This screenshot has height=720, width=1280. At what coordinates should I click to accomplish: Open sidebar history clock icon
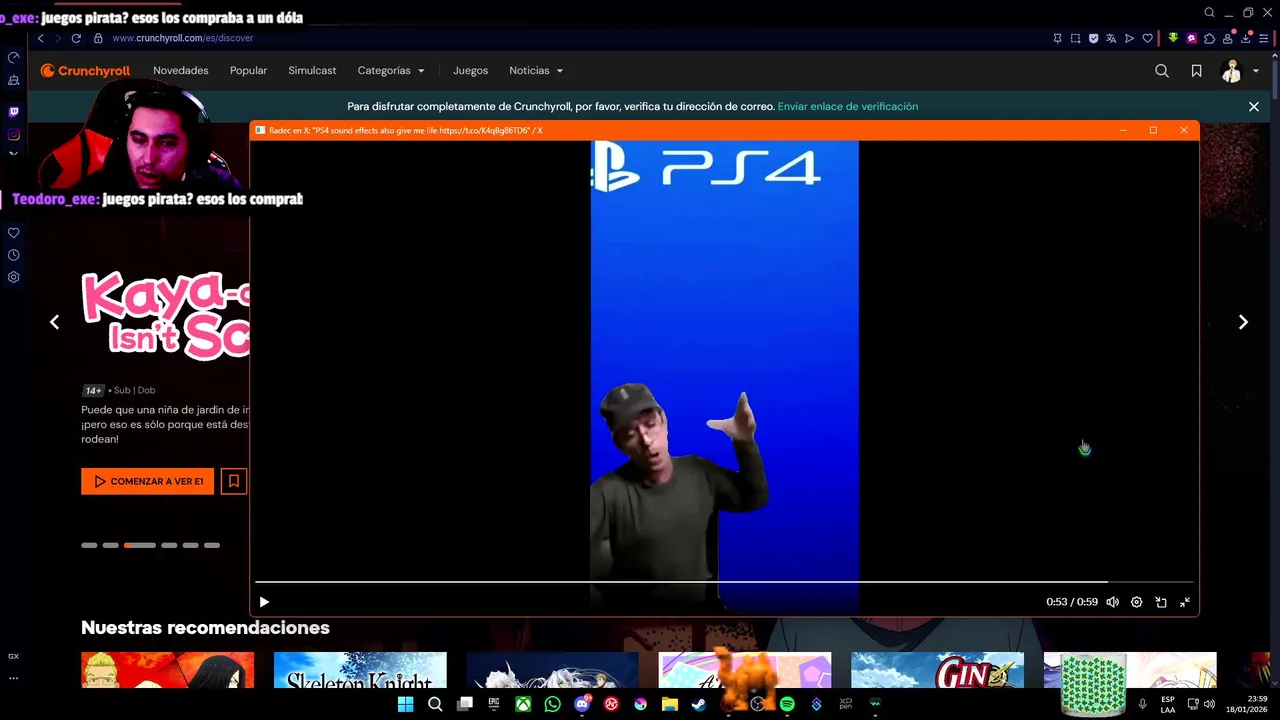[x=13, y=255]
